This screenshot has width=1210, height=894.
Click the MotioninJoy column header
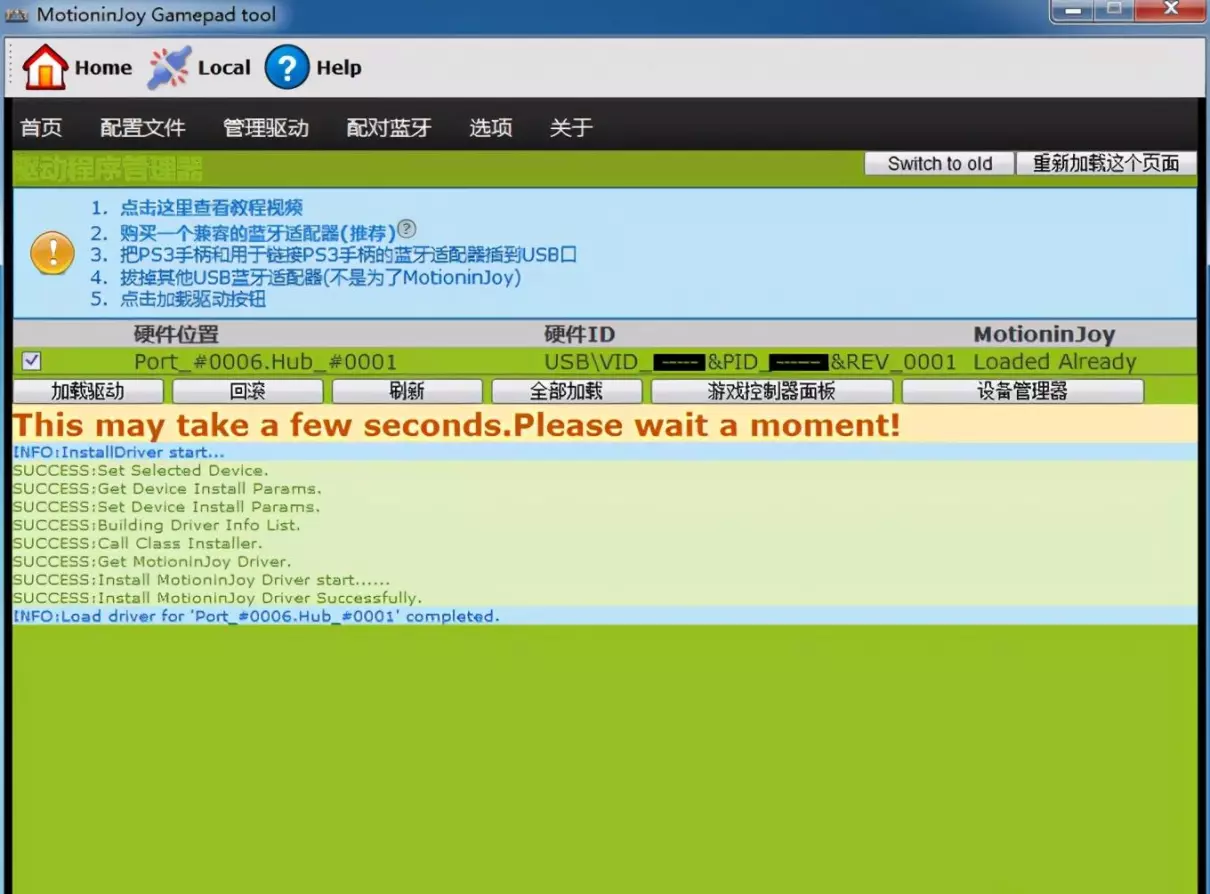pos(1044,334)
